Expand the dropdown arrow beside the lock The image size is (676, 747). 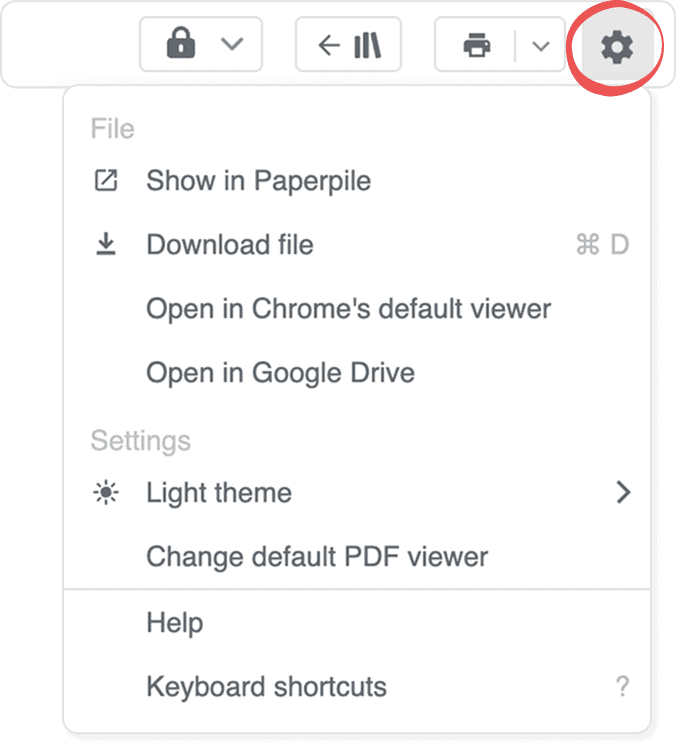point(230,46)
